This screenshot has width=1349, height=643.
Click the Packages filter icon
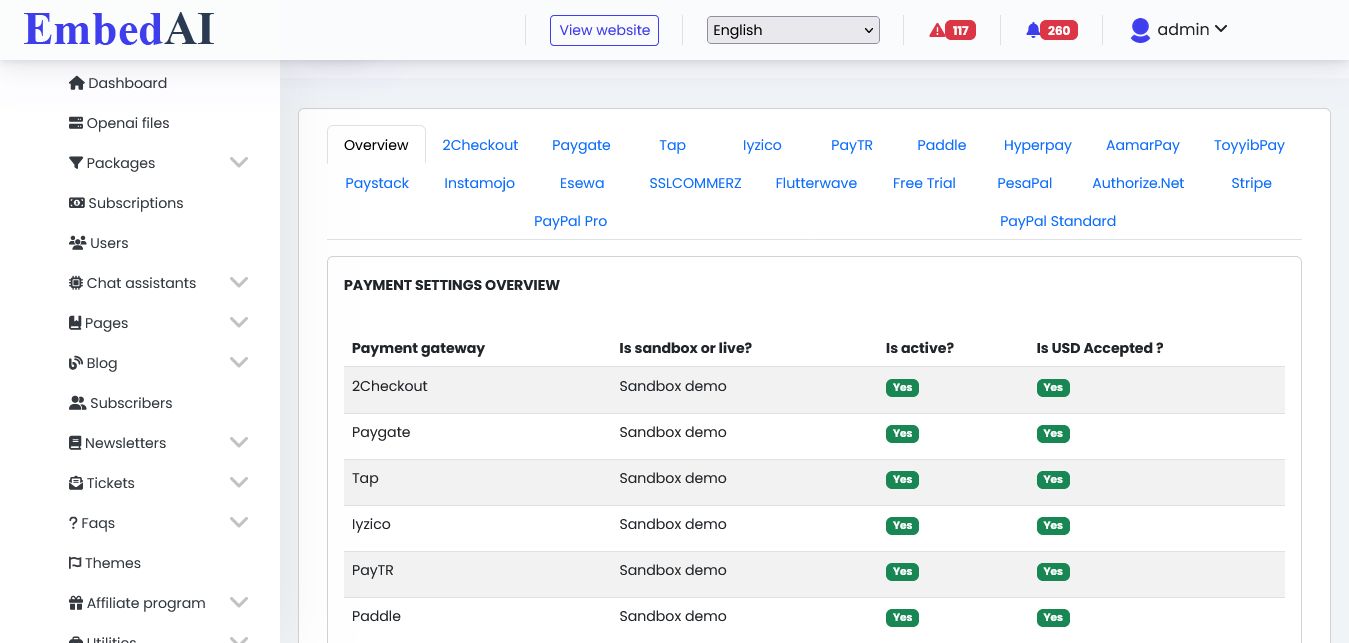point(76,163)
